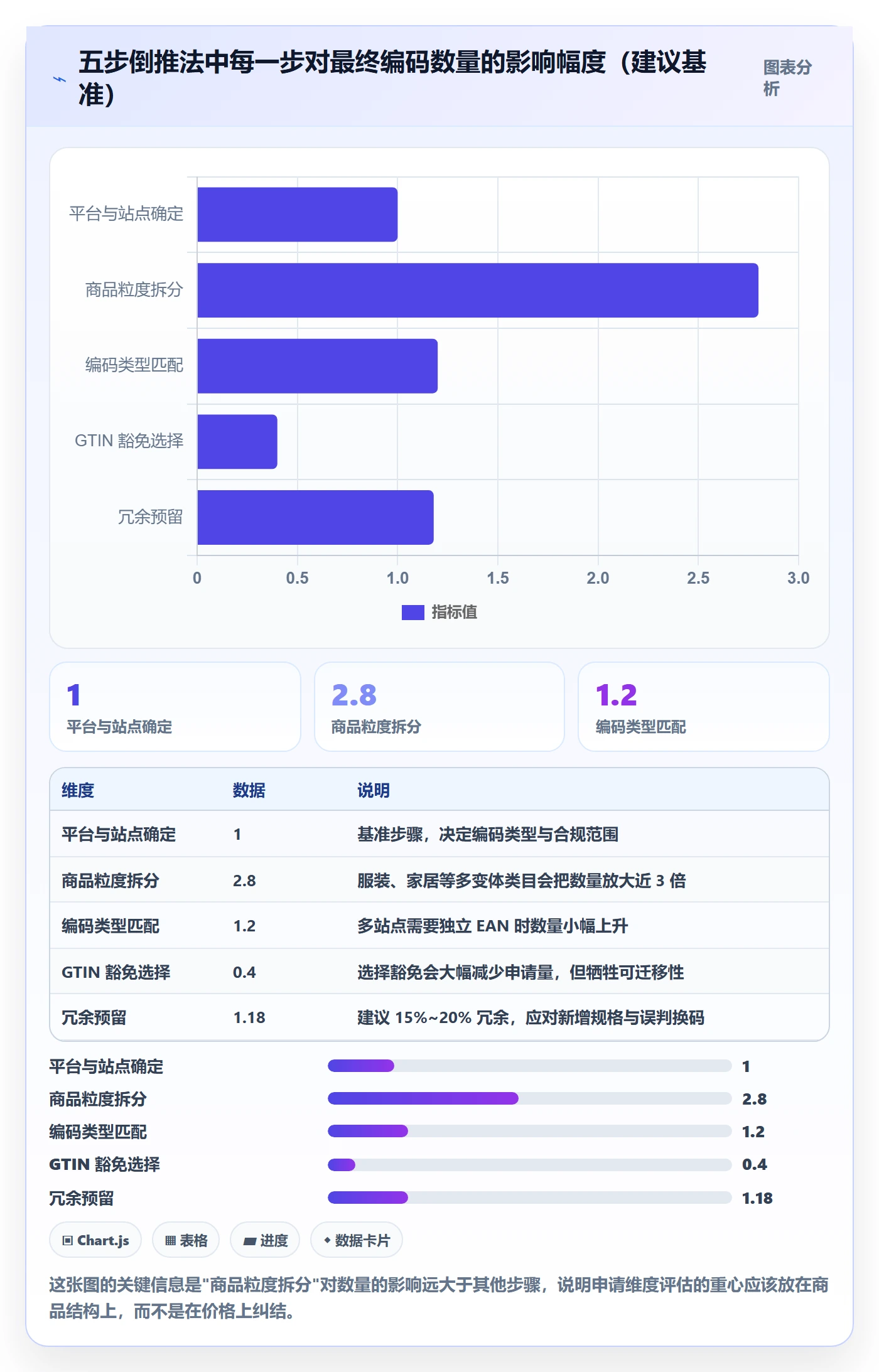The width and height of the screenshot is (879, 1372).
Task: Click the 冗余预留 progress bar
Action: coord(530,1198)
